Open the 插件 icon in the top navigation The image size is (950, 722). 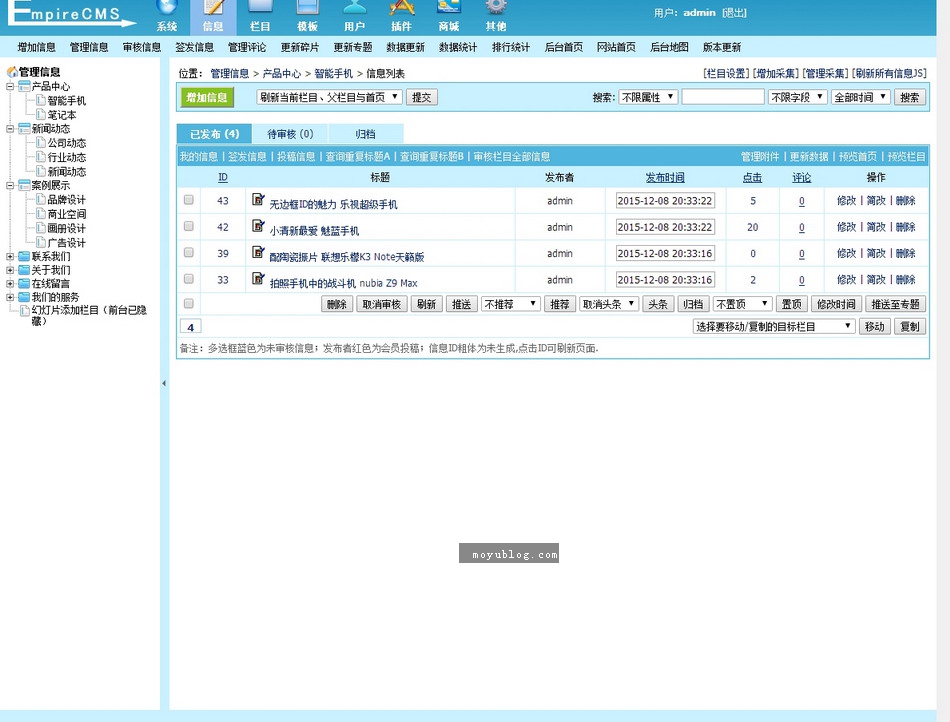tap(402, 7)
